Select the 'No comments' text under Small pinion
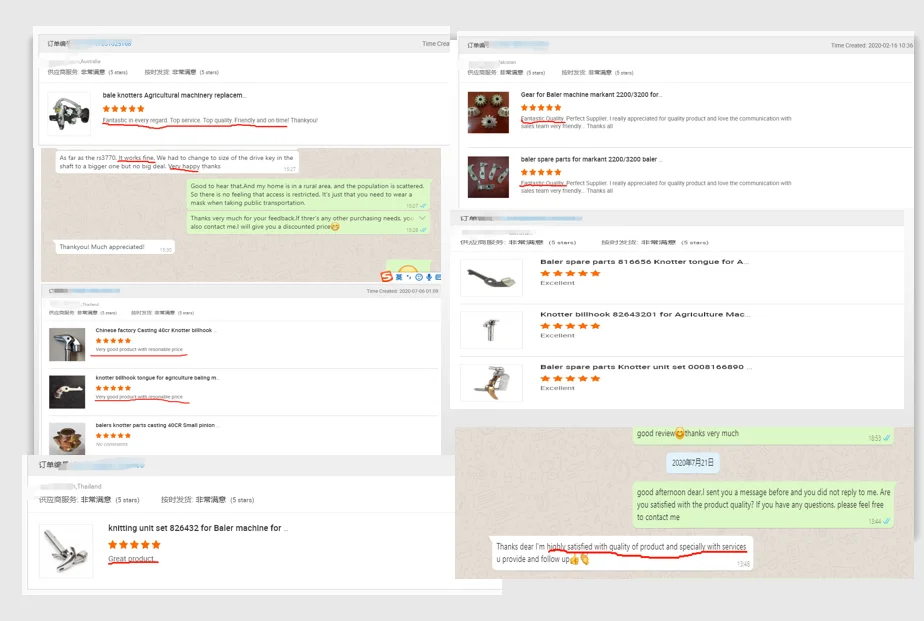924x621 pixels. (111, 444)
